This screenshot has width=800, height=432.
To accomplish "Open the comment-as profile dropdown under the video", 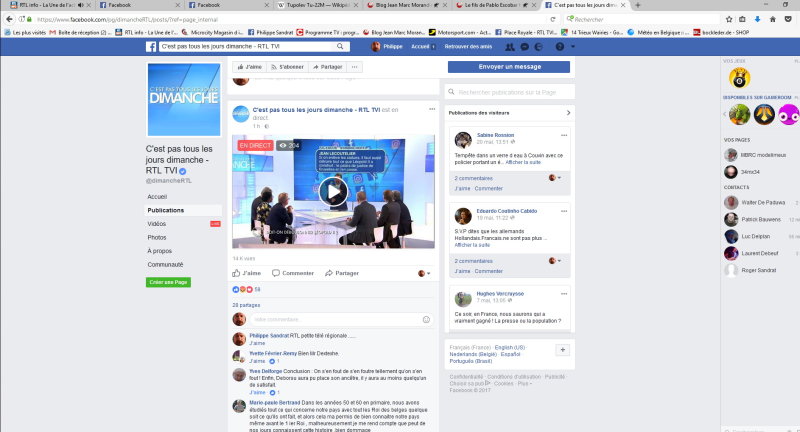I will 424,273.
